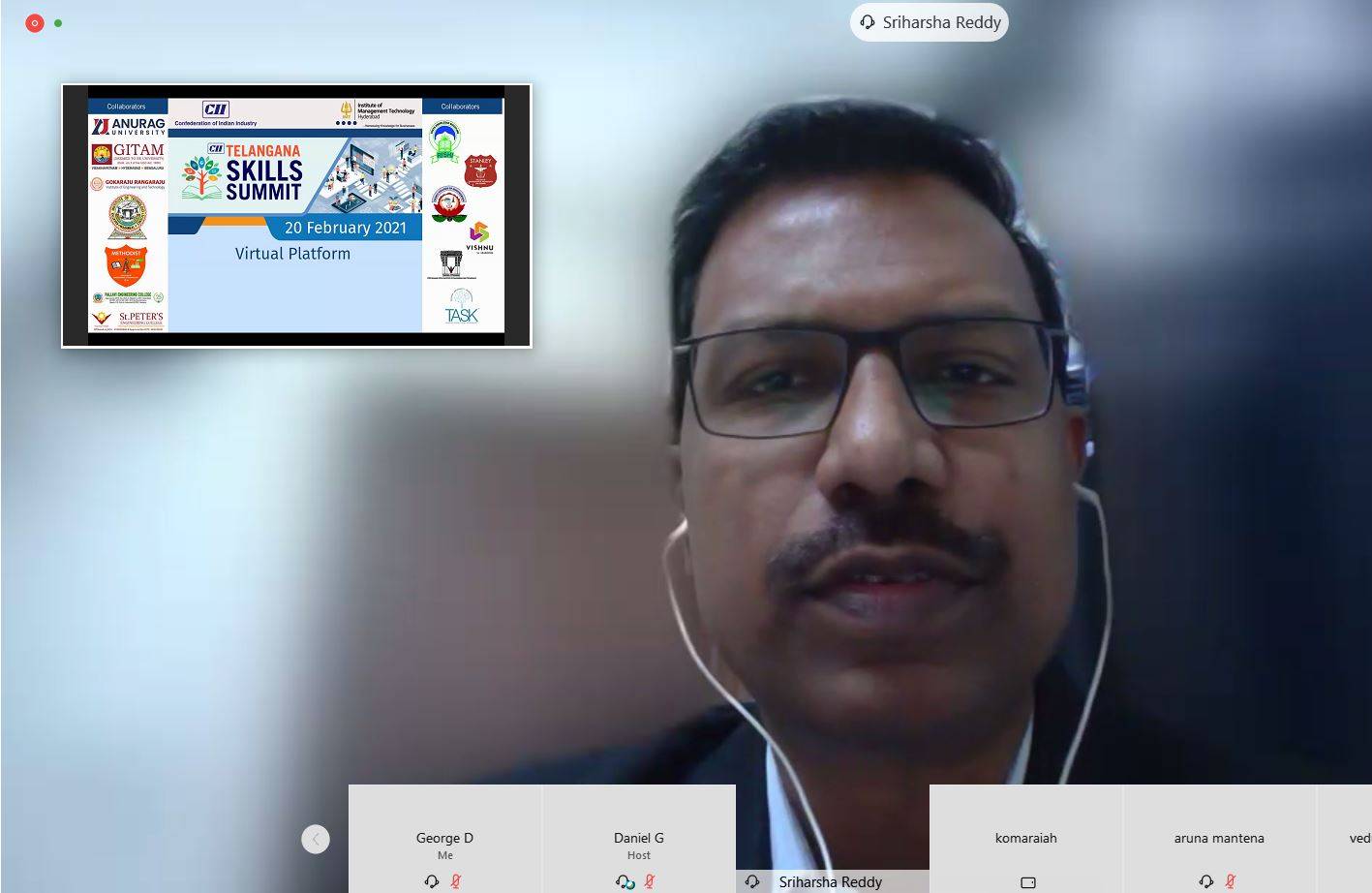Click the headset icon in Sriharsha Reddy badge
The width and height of the screenshot is (1372, 893).
tap(868, 22)
